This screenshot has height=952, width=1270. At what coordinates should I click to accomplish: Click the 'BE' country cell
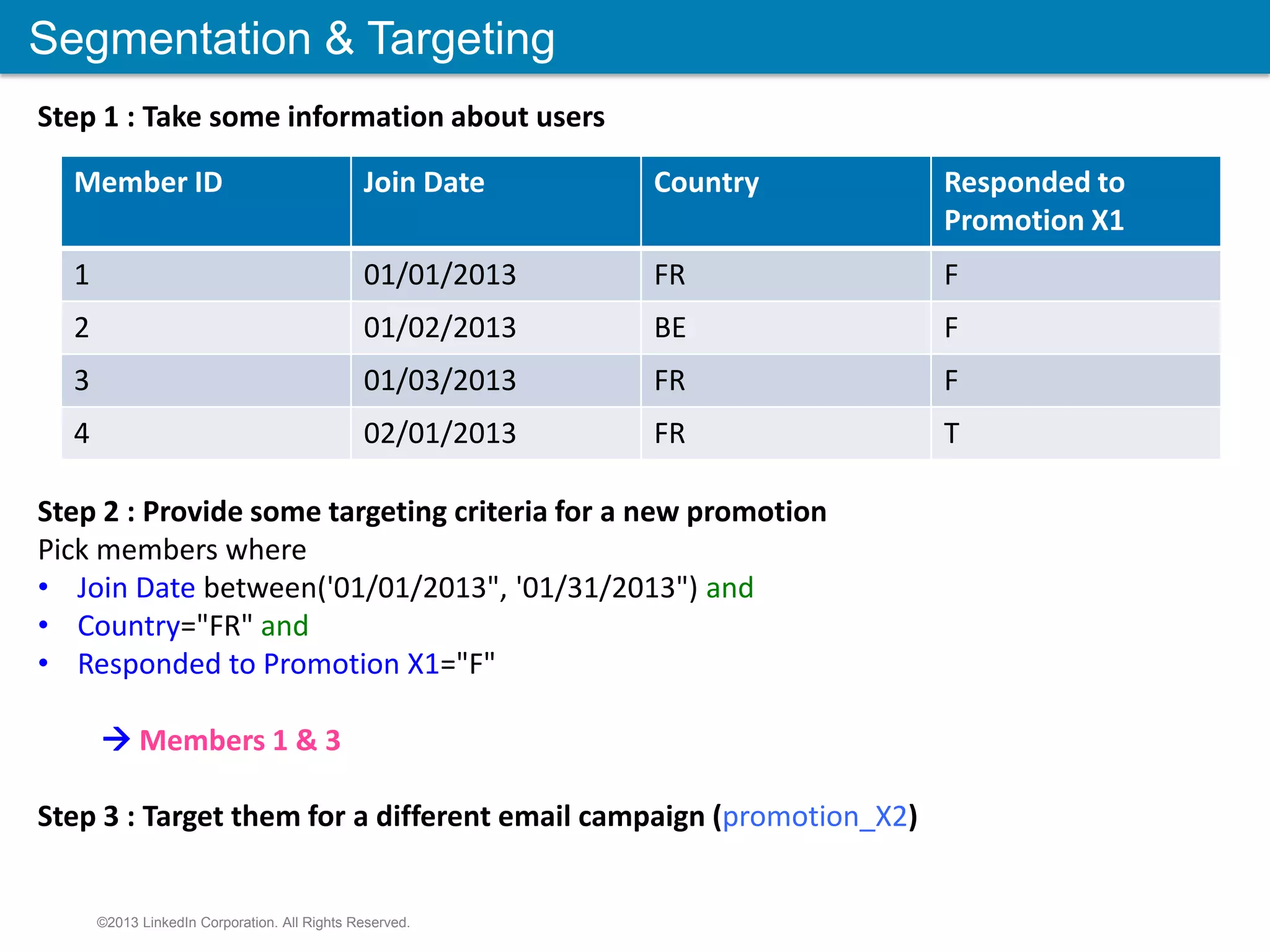click(x=786, y=327)
